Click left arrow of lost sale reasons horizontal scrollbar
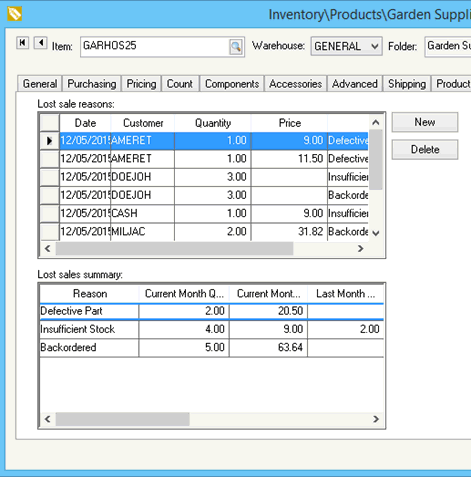 (47, 248)
